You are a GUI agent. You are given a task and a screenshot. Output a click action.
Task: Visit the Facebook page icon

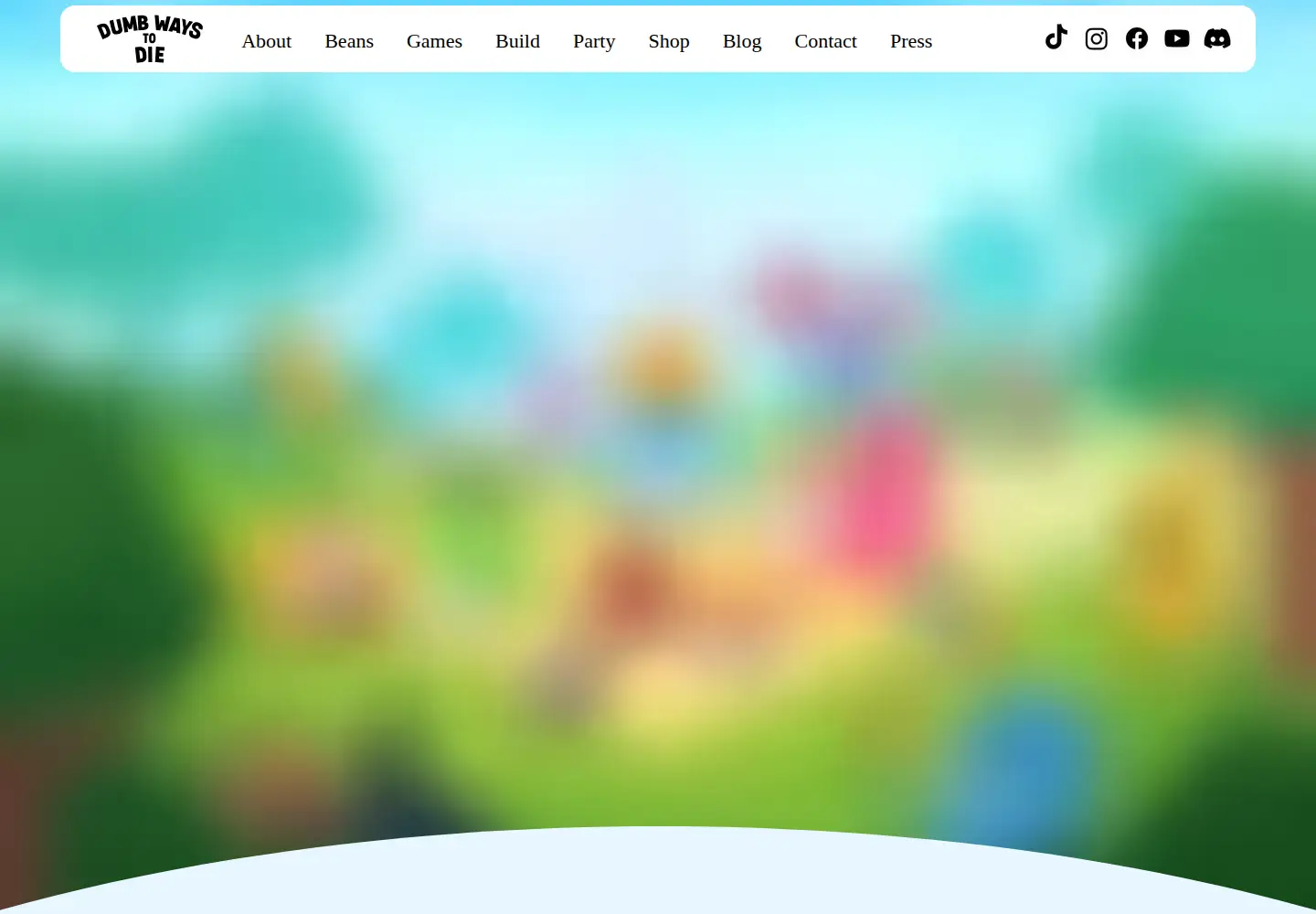(1137, 38)
